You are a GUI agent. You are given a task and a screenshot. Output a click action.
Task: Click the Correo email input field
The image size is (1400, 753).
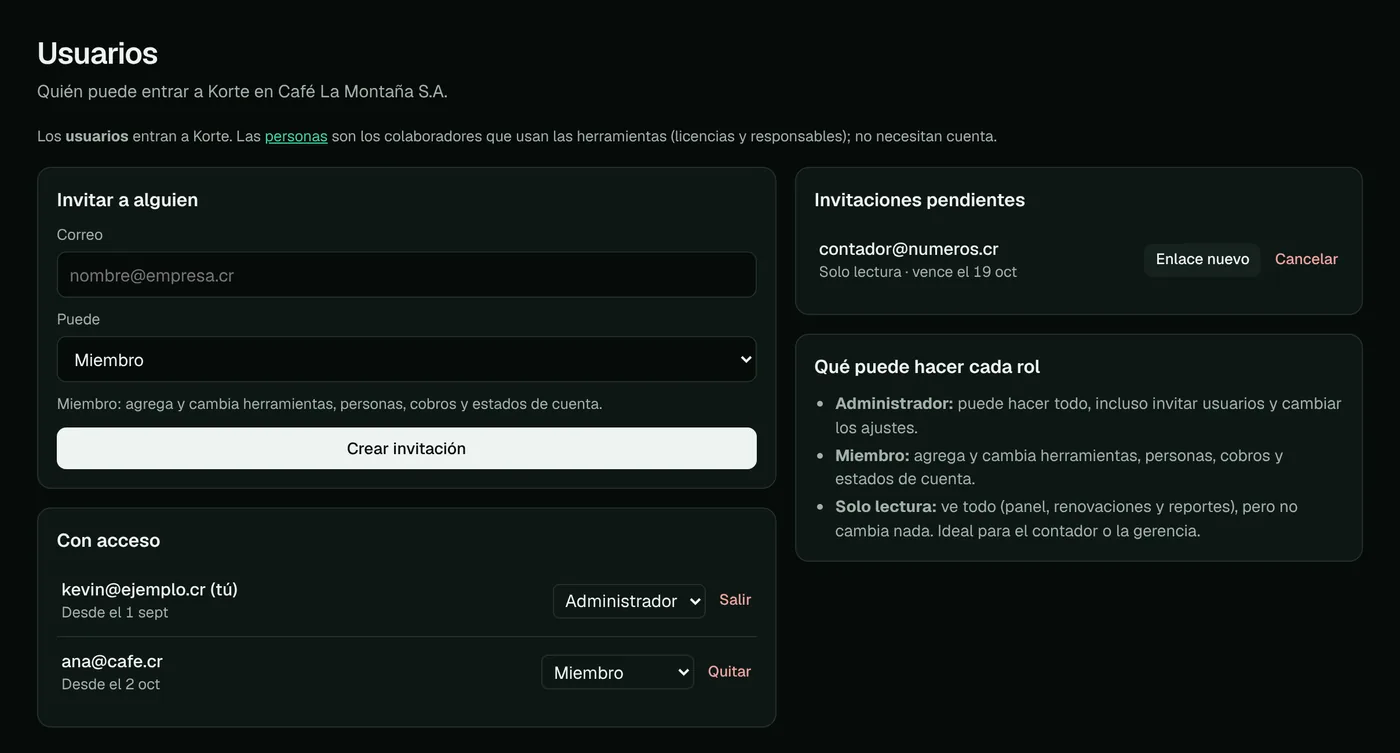tap(406, 275)
